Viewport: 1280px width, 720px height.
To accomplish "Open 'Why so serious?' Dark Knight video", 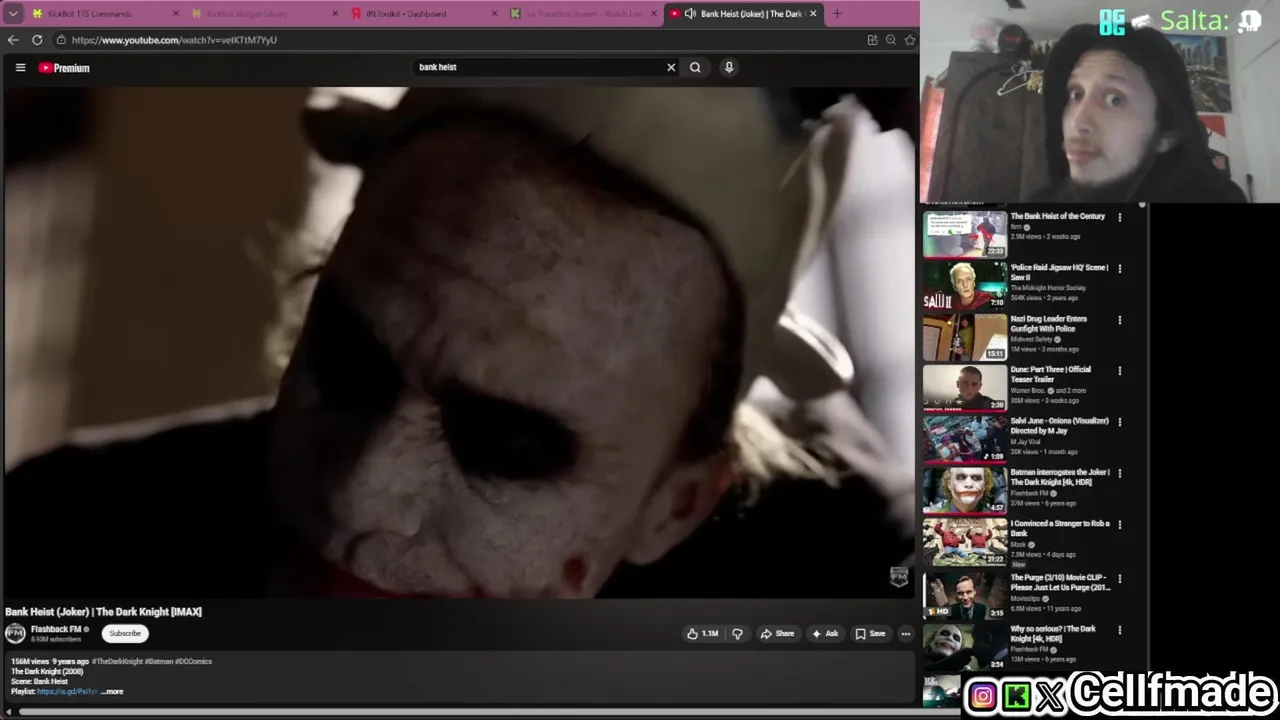I will point(1053,633).
